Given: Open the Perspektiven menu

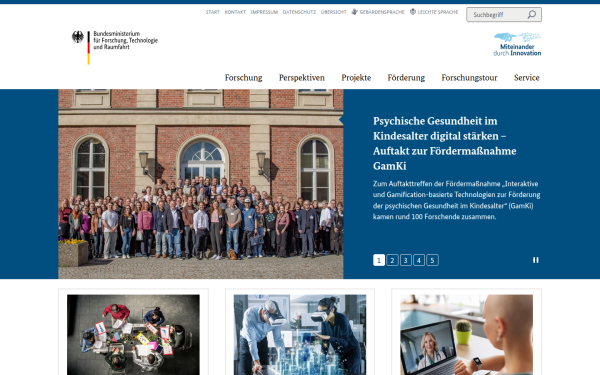Looking at the screenshot, I should (x=302, y=78).
